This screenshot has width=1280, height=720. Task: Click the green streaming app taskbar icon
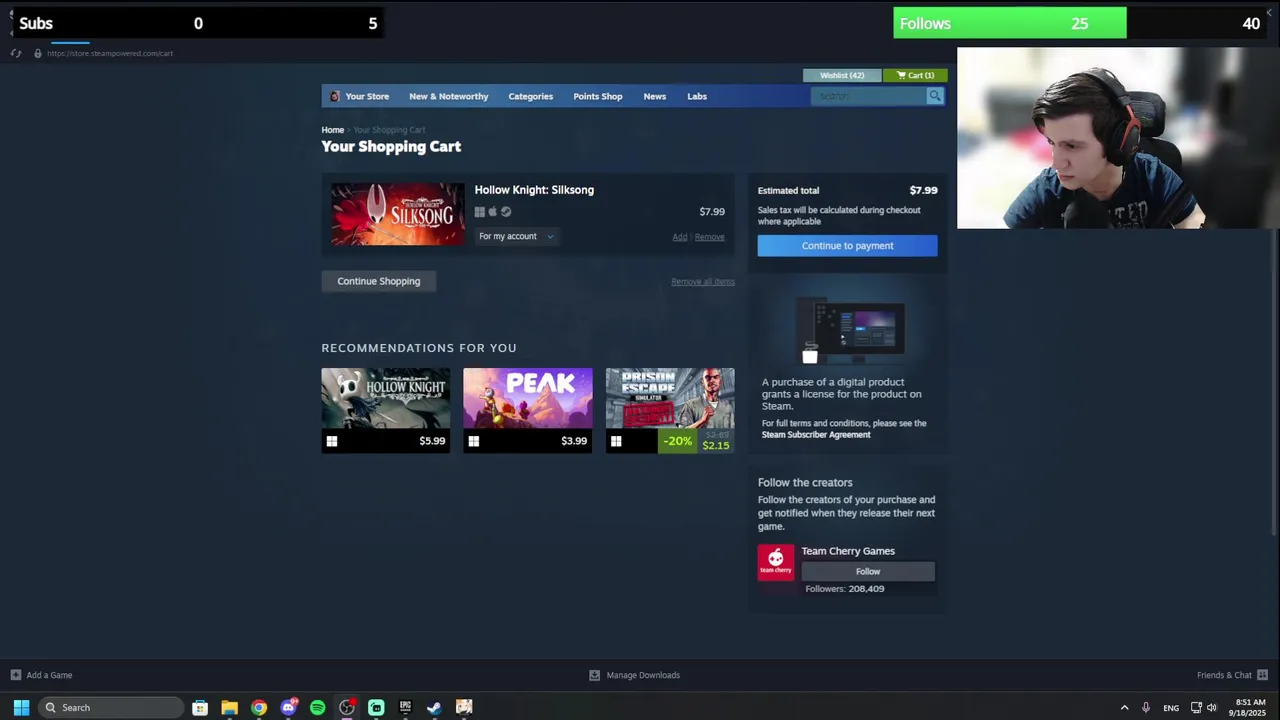(376, 707)
